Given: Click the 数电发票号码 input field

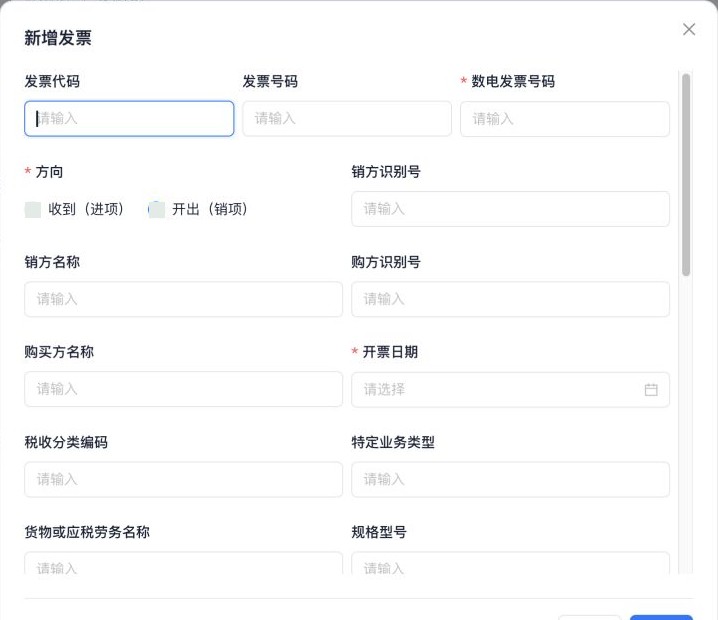Looking at the screenshot, I should point(565,119).
